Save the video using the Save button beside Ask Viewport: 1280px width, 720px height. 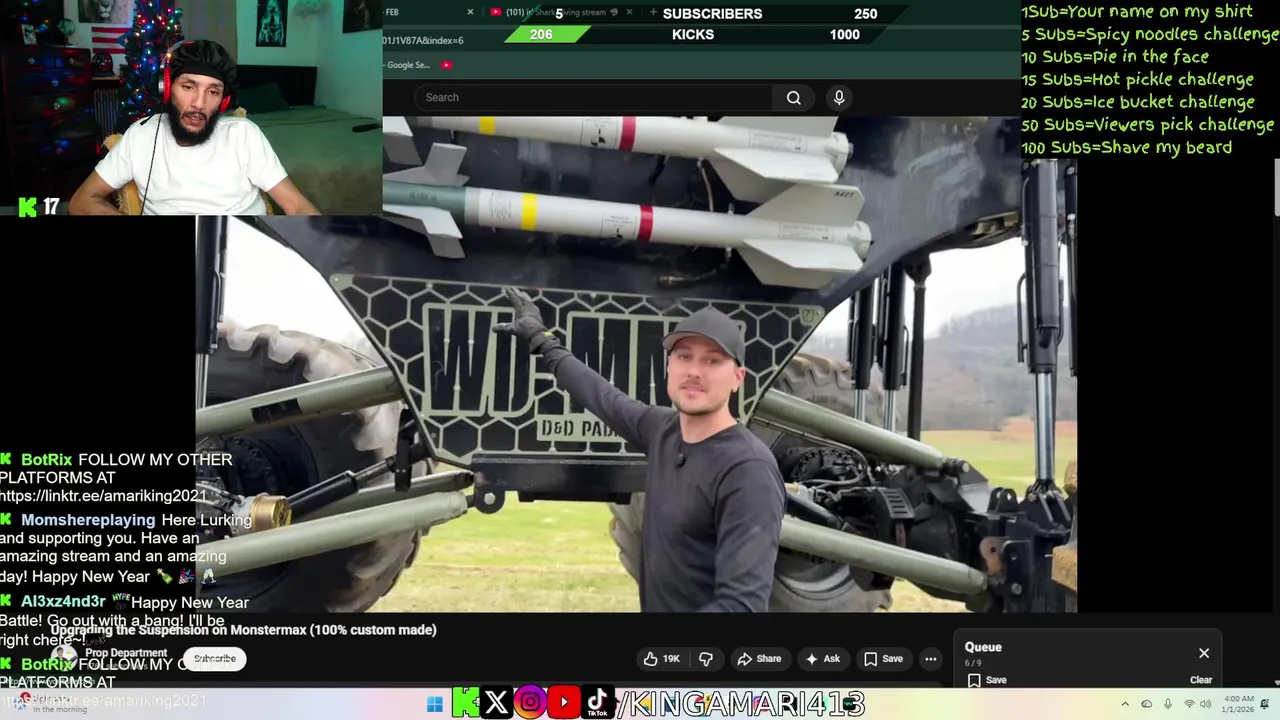coord(883,659)
